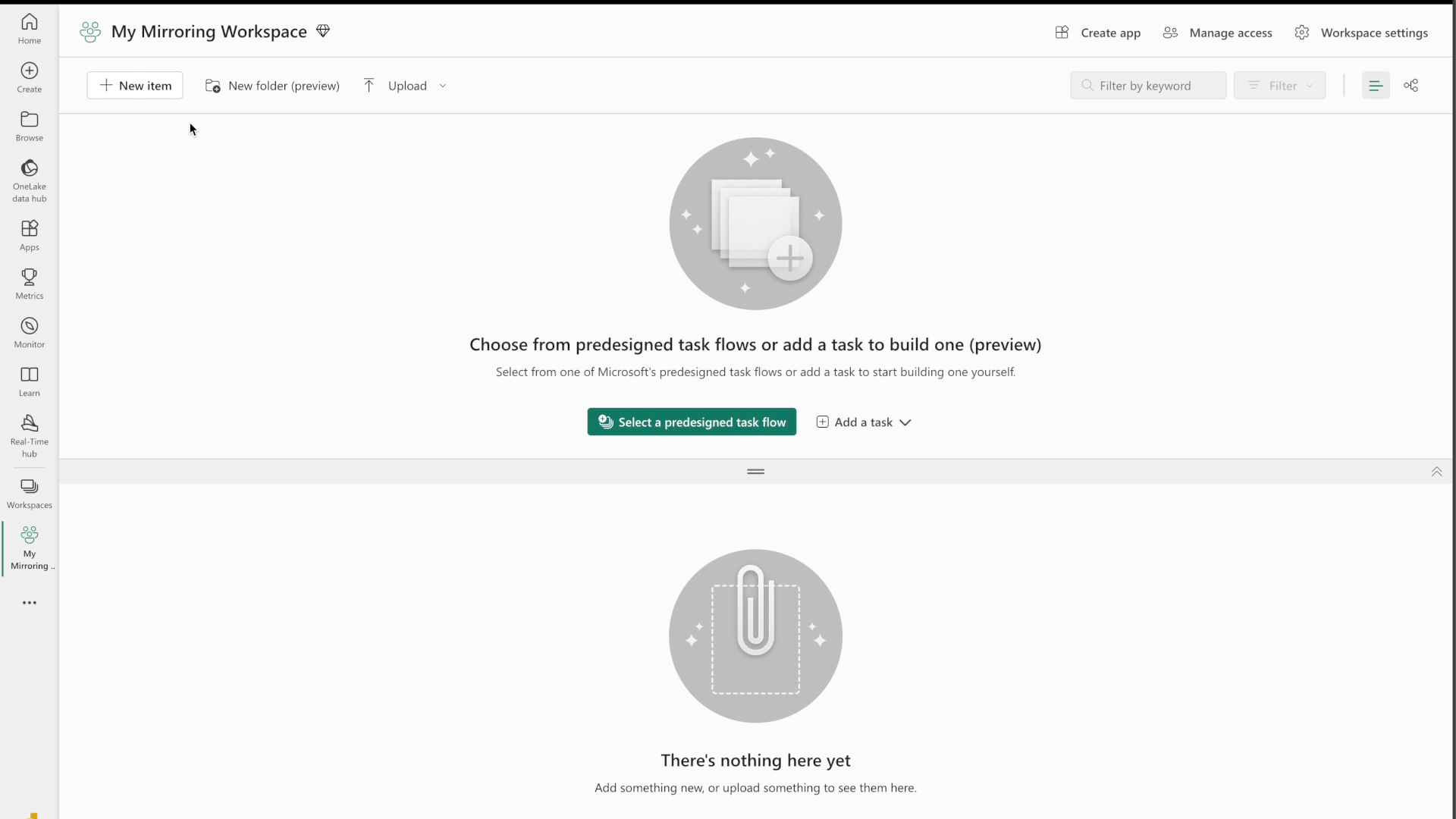Viewport: 1456px width, 819px height.
Task: Click the 'Choose from predesigned task flows' heading
Action: pos(755,345)
